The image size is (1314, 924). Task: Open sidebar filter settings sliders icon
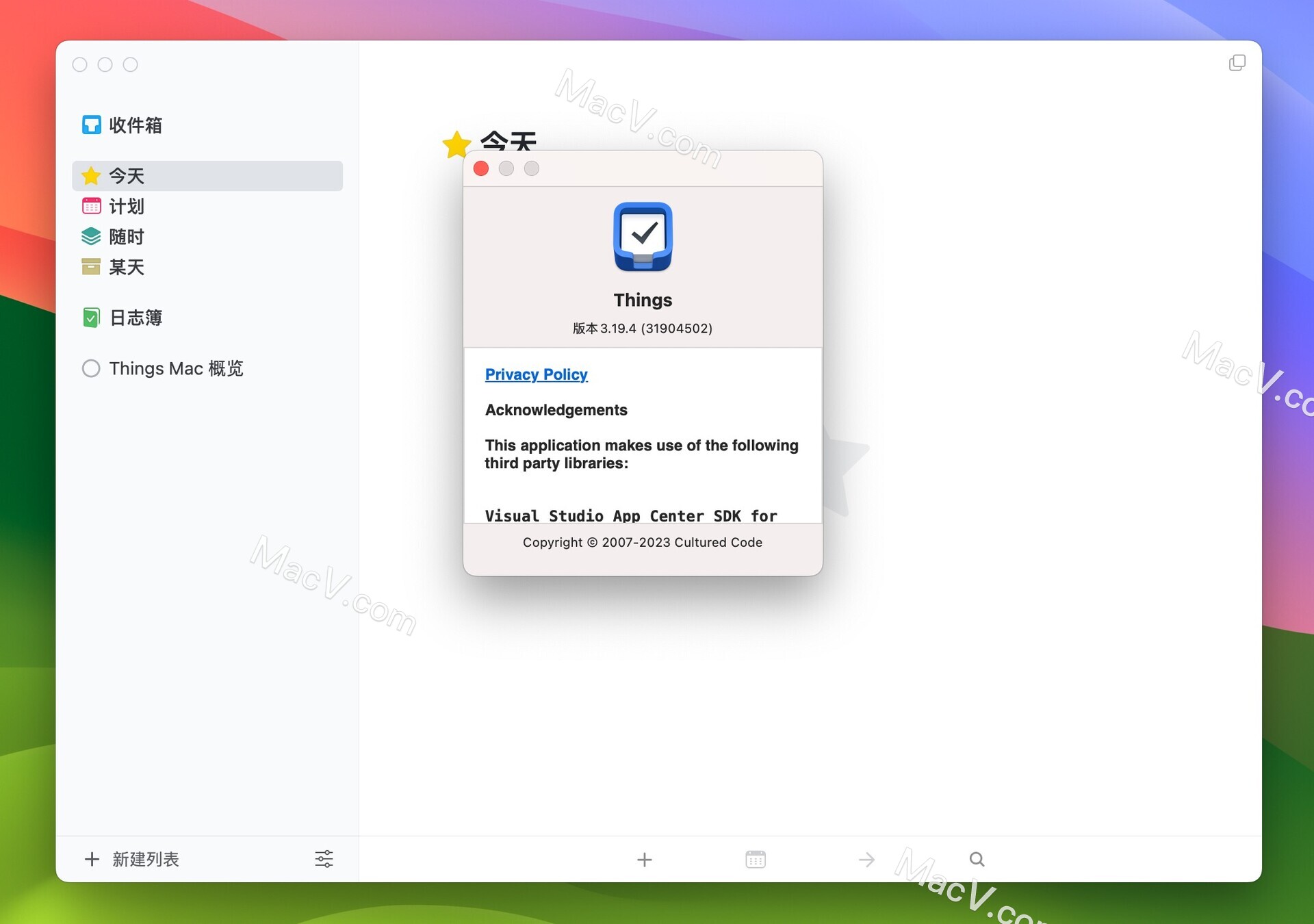(324, 859)
